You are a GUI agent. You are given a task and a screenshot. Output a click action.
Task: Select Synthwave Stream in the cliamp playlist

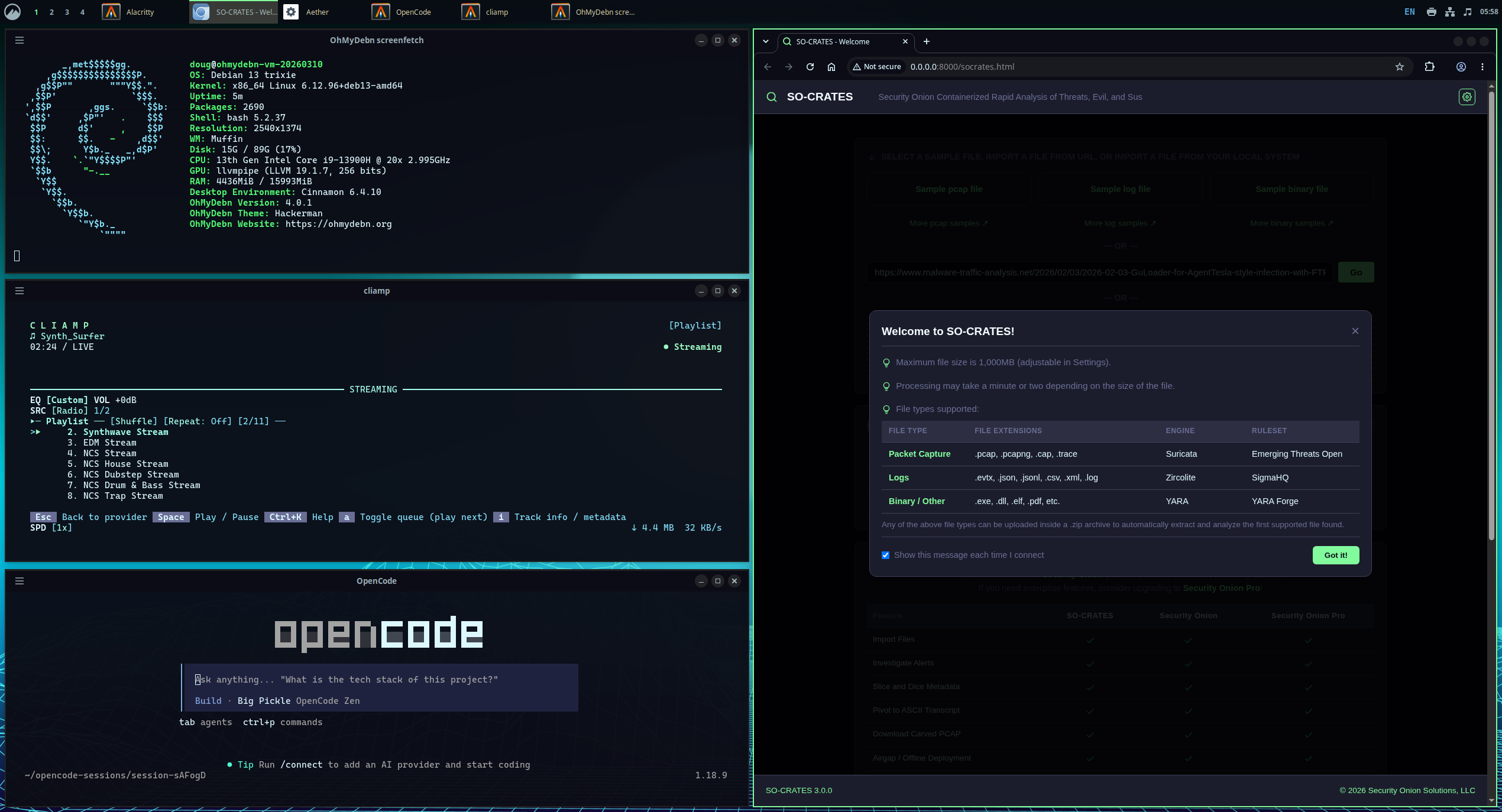[118, 432]
